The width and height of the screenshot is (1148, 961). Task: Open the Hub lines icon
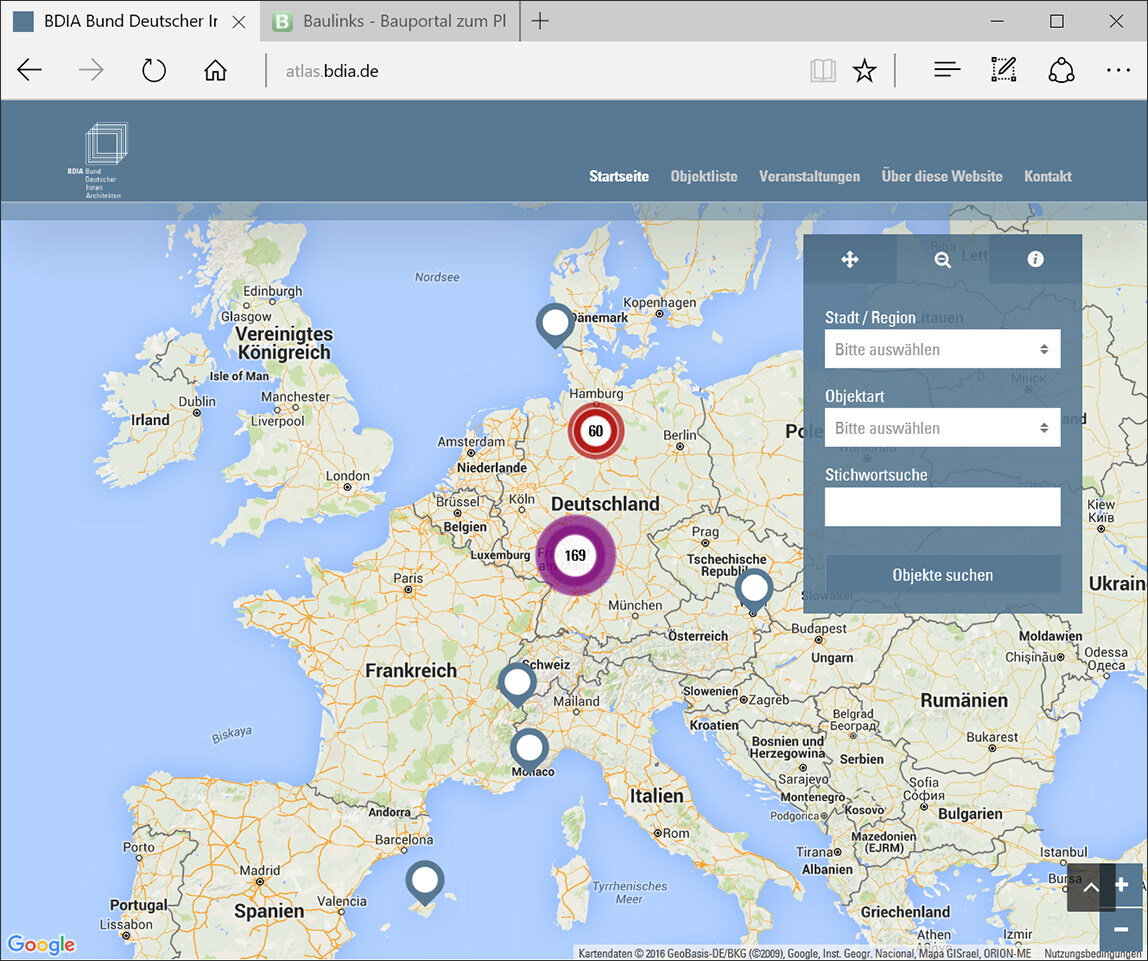pyautogui.click(x=947, y=70)
